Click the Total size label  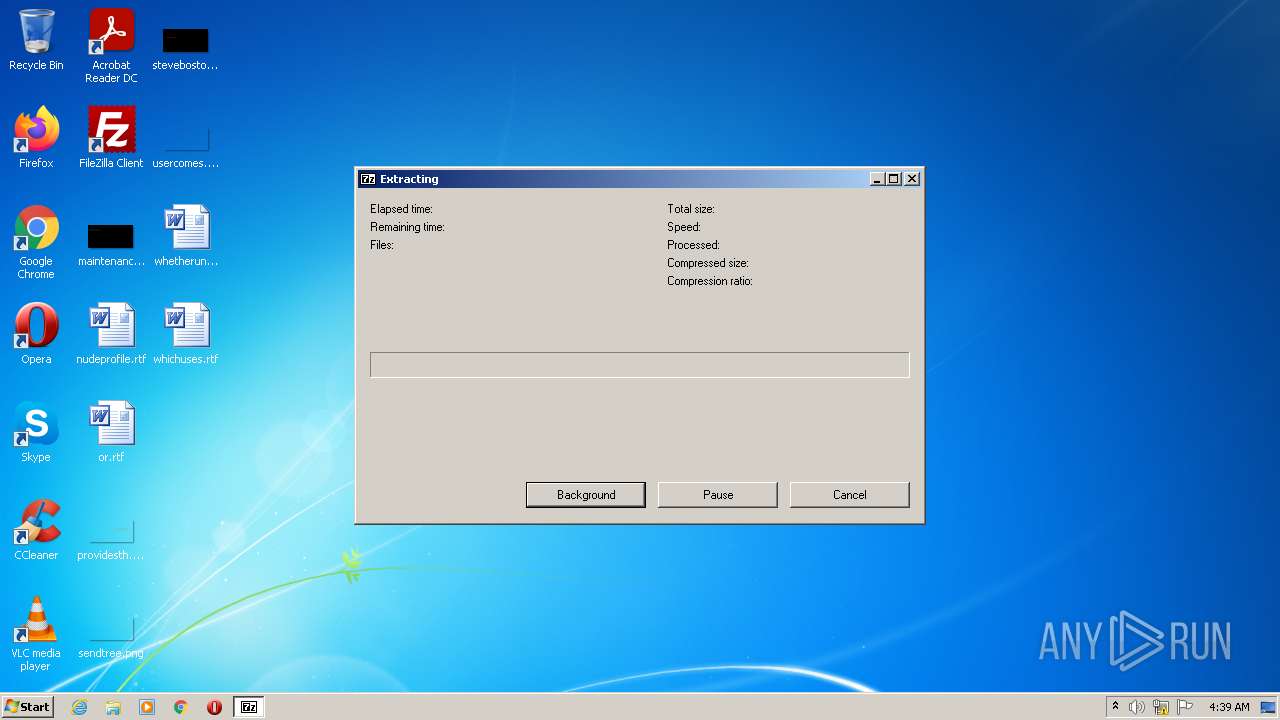click(x=691, y=209)
